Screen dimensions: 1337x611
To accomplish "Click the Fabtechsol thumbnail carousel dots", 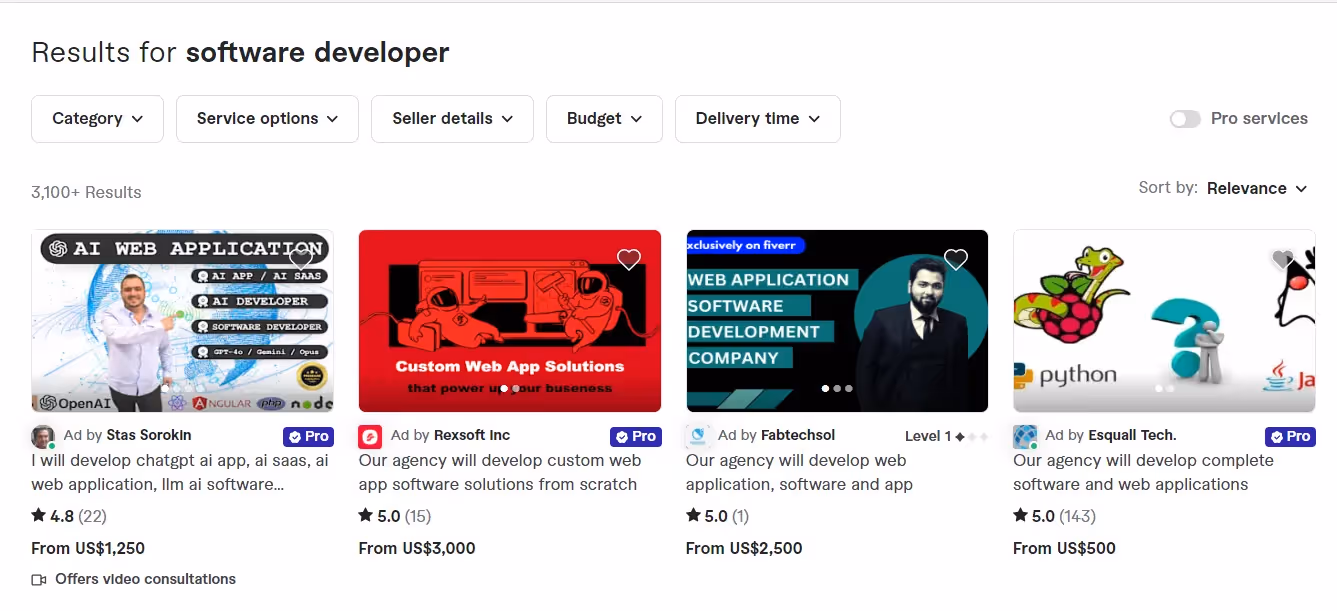I will pos(837,388).
